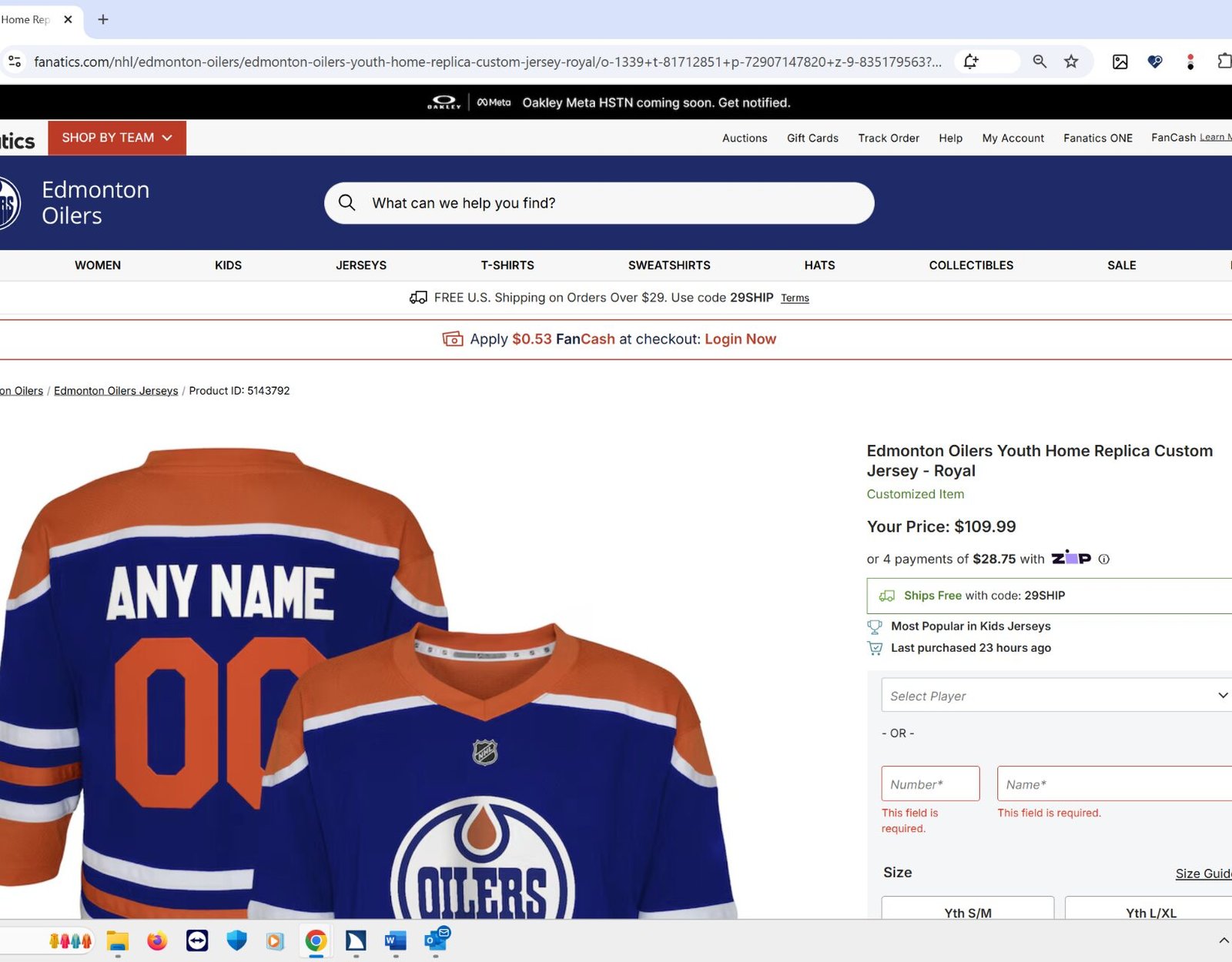Open Microsoft Word from the taskbar
This screenshot has width=1232, height=962.
point(395,940)
